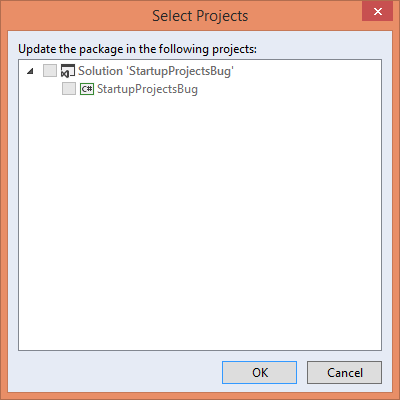Click the Visual Studio solution icon
Viewport: 400px width, 400px height.
point(68,71)
